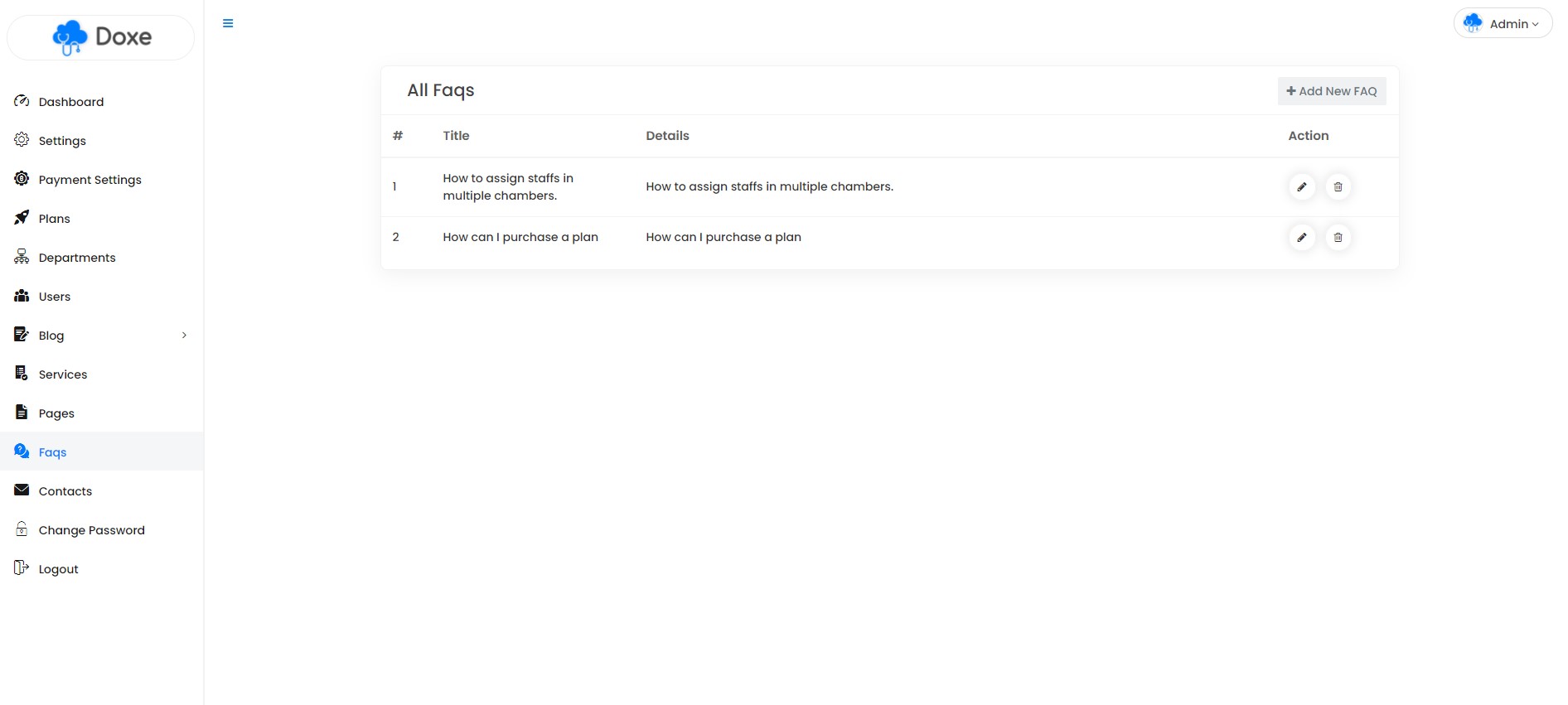Delete the 'How can I purchase a plan' FAQ

pyautogui.click(x=1338, y=238)
